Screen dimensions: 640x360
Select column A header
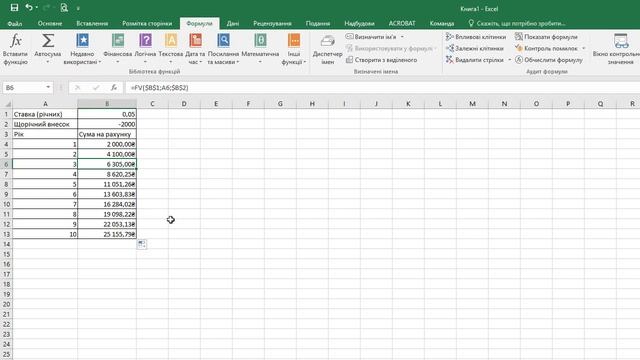point(45,104)
